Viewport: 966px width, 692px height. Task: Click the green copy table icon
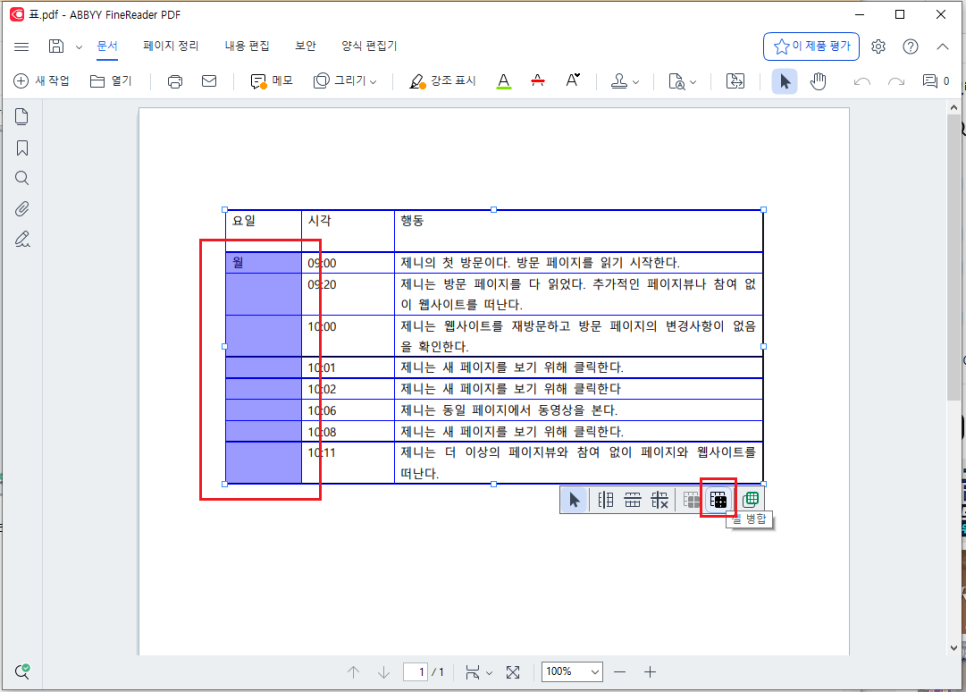[x=750, y=500]
